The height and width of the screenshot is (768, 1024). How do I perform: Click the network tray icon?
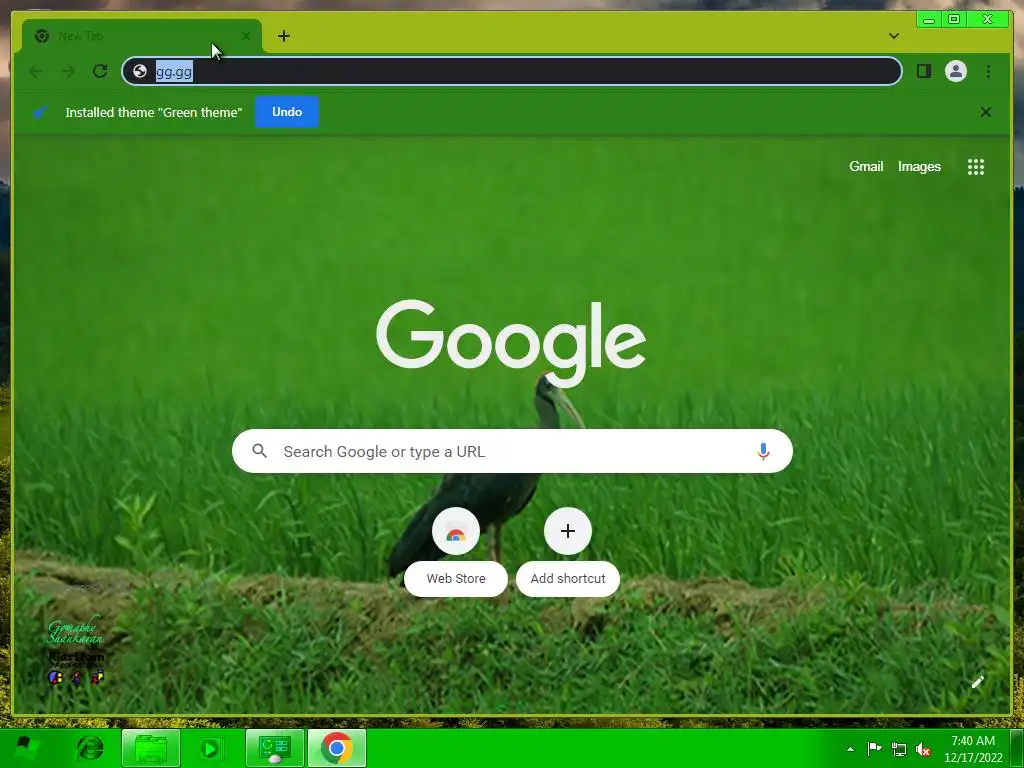click(x=899, y=749)
